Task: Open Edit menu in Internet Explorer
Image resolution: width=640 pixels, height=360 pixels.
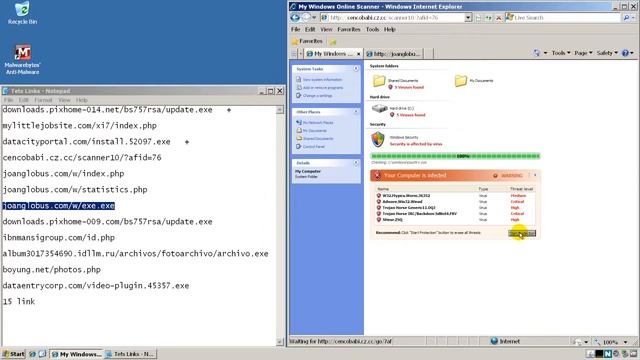Action: coord(310,29)
